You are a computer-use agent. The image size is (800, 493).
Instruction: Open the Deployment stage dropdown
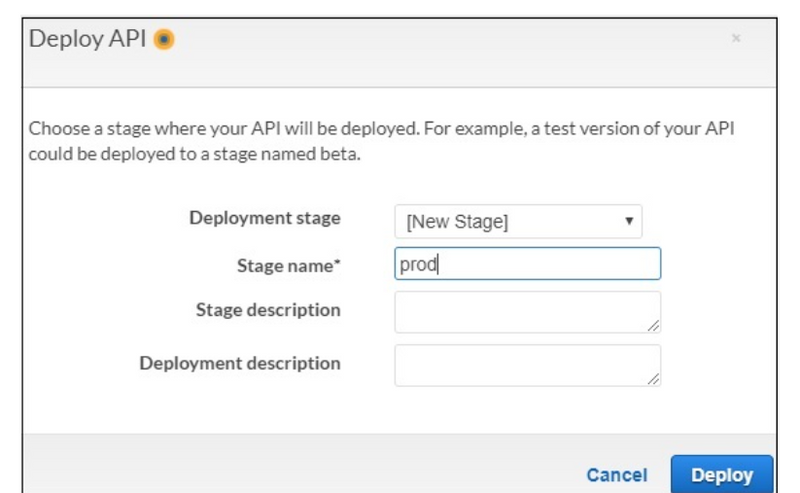518,222
